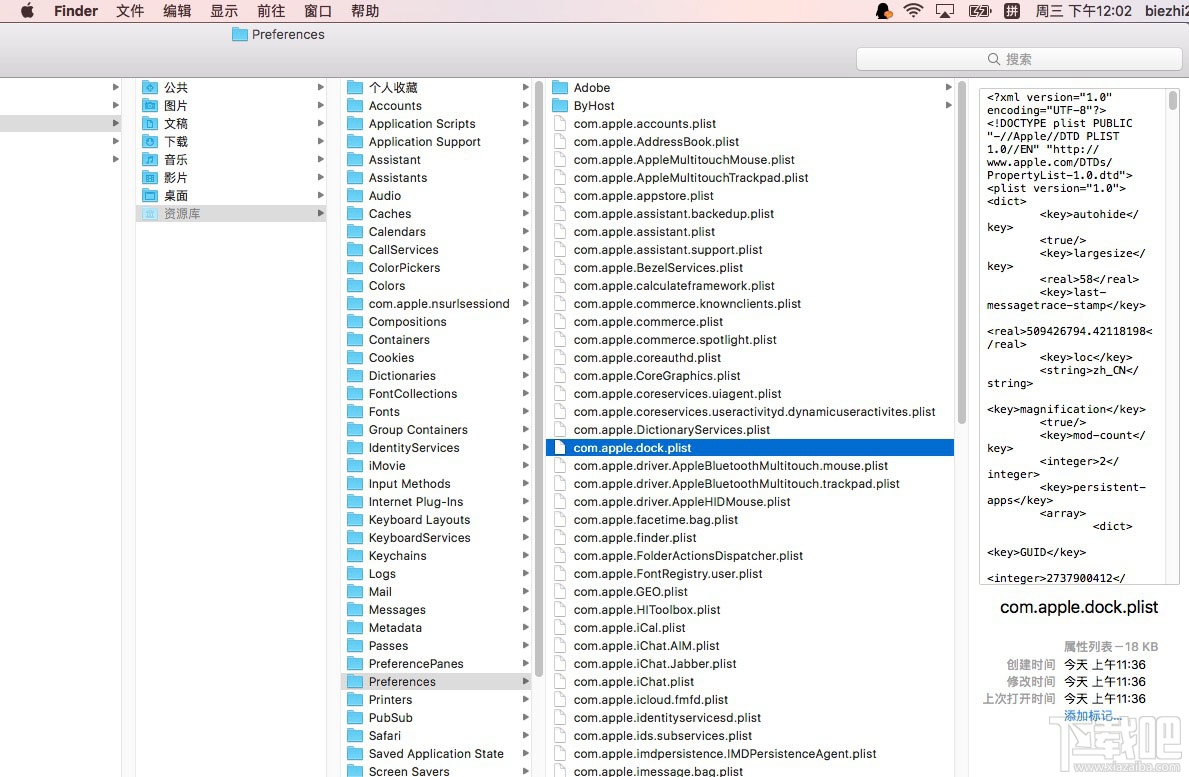This screenshot has height=777, width=1189.
Task: Expand the 资源库 folder arrow
Action: coord(321,214)
